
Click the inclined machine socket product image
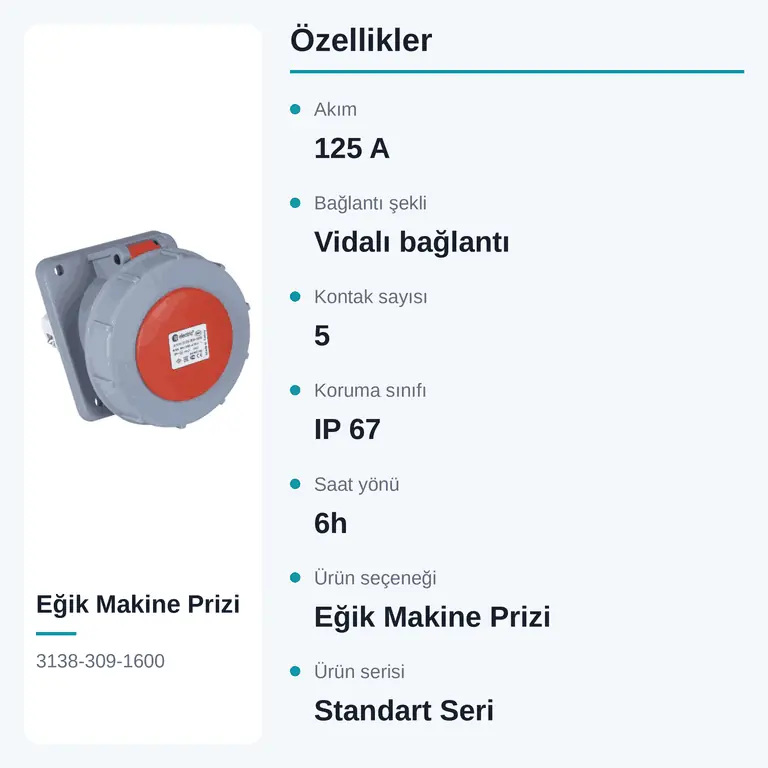pyautogui.click(x=143, y=329)
